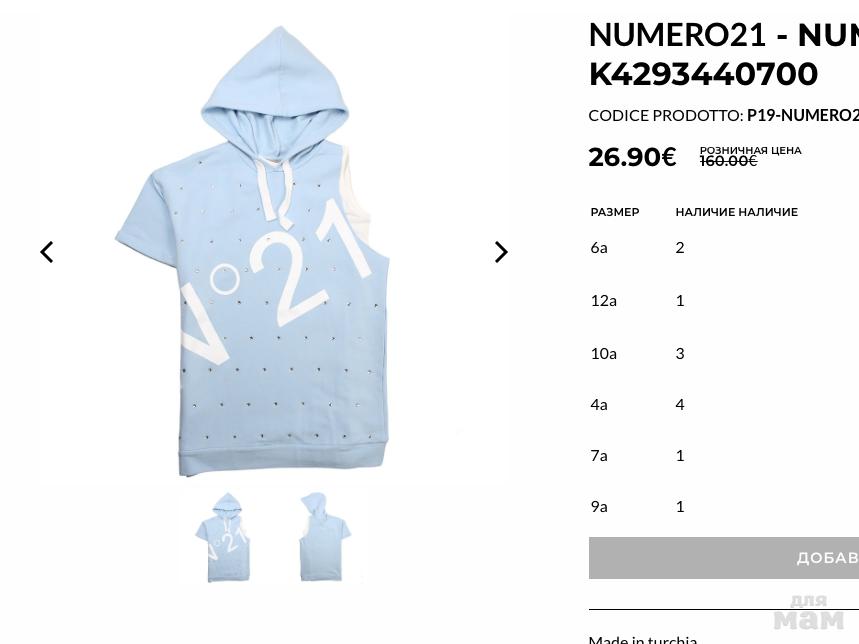Click the main blue hoodie product image

(x=253, y=252)
